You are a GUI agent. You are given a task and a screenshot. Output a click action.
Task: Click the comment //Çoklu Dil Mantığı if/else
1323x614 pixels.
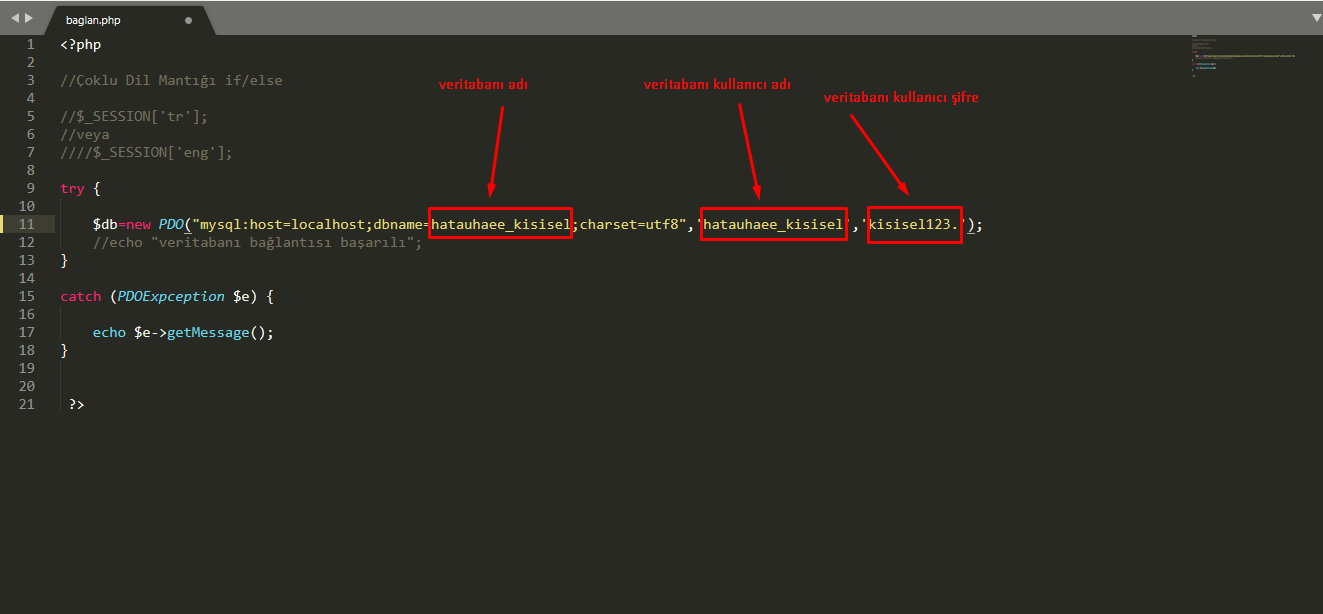[171, 80]
